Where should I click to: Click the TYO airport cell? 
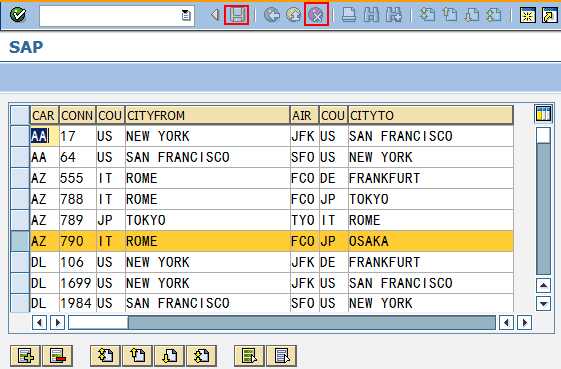point(304,220)
